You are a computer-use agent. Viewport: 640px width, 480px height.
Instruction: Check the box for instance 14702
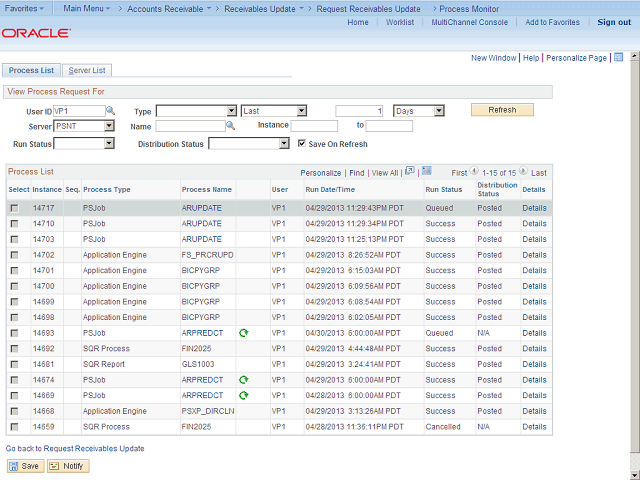pyautogui.click(x=14, y=255)
